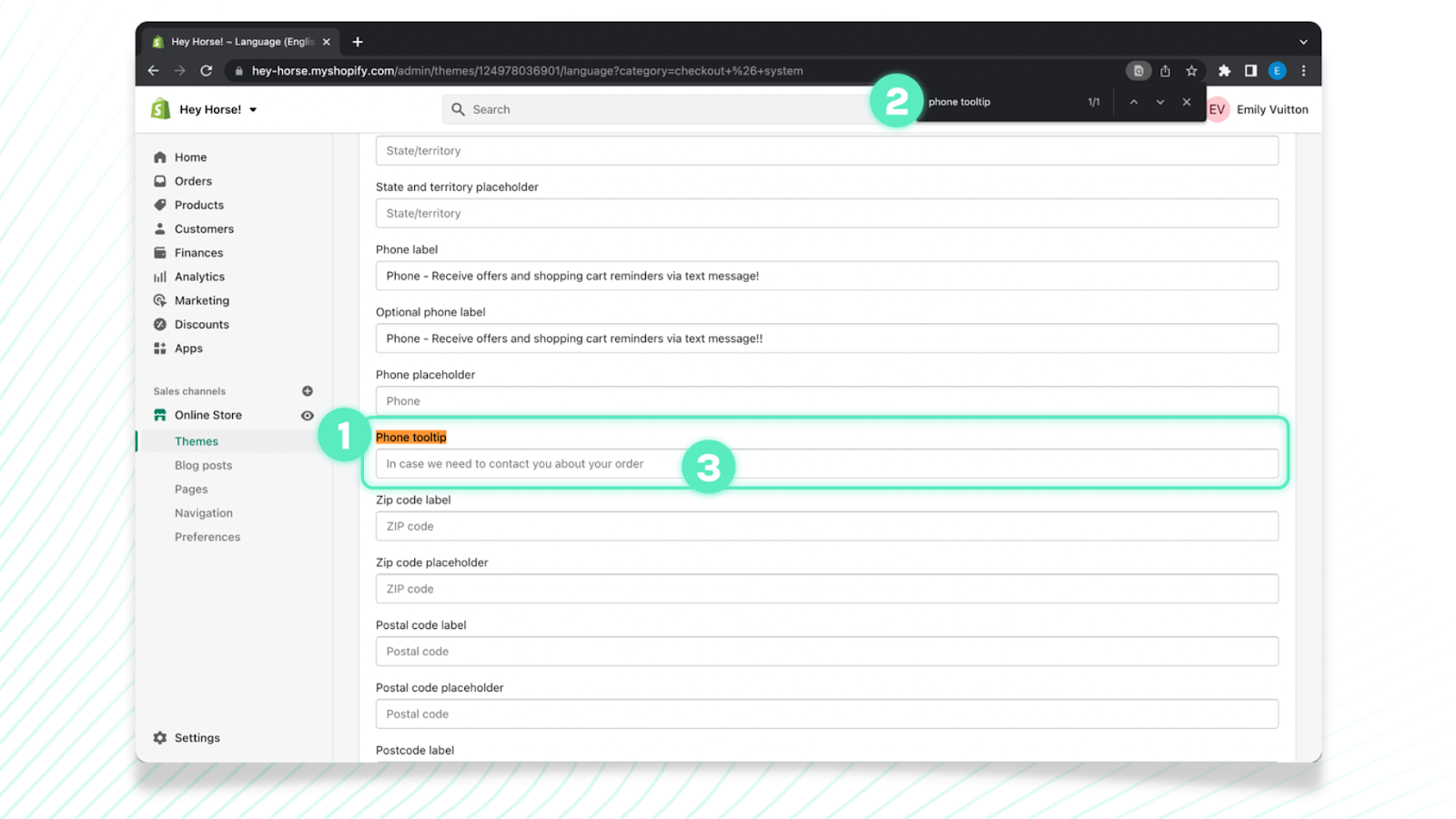Open browser extensions puzzle icon

(1225, 70)
